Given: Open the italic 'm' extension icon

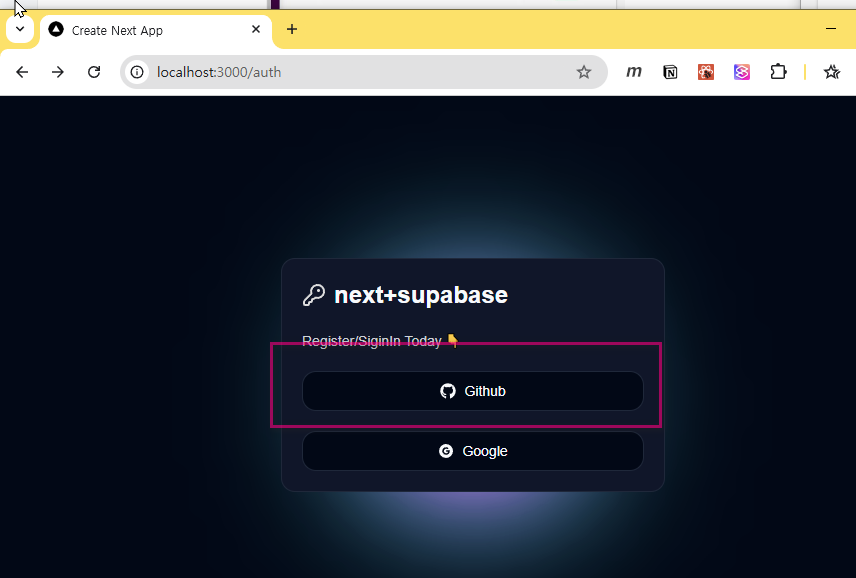Looking at the screenshot, I should pos(634,72).
